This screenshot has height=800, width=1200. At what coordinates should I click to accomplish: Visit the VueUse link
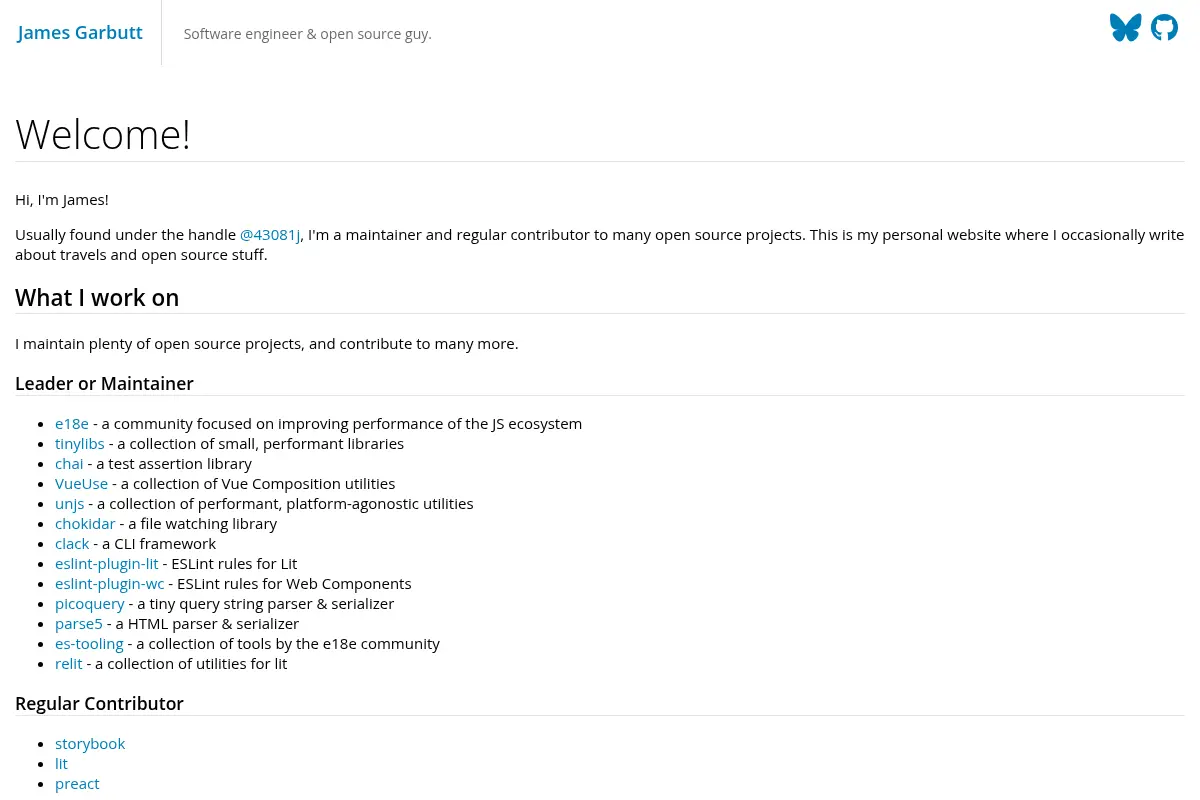pos(81,484)
